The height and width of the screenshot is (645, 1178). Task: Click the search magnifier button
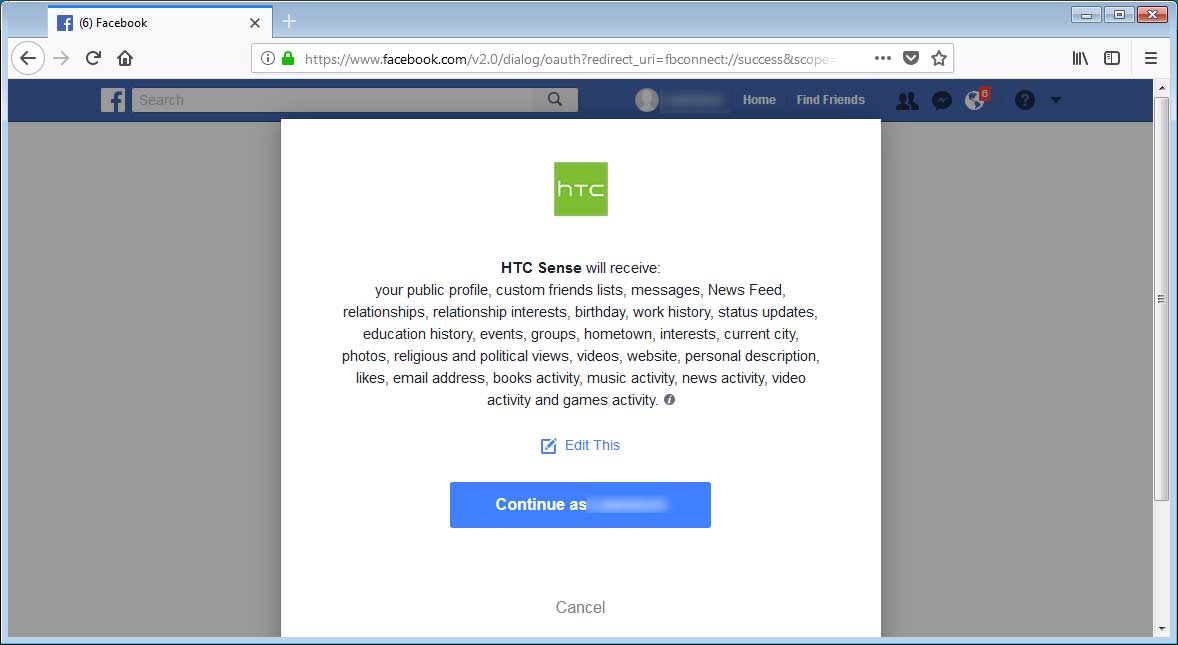click(554, 99)
